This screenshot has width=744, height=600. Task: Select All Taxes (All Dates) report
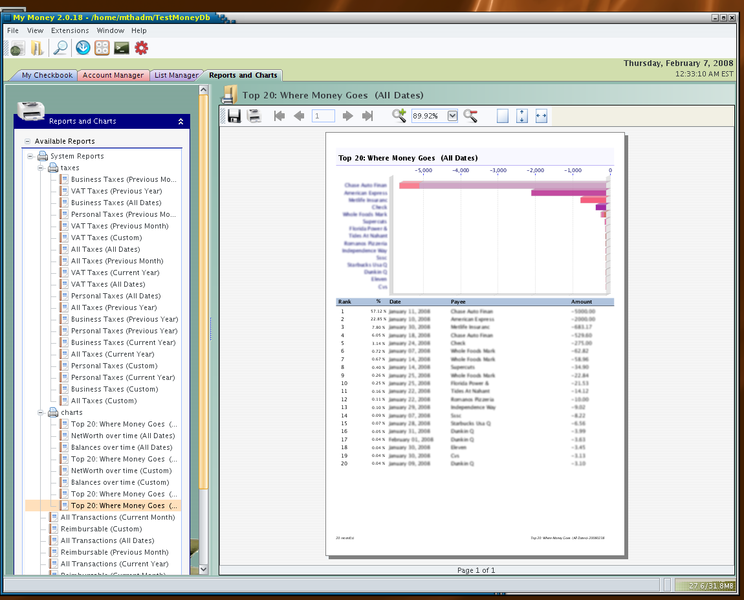(105, 249)
